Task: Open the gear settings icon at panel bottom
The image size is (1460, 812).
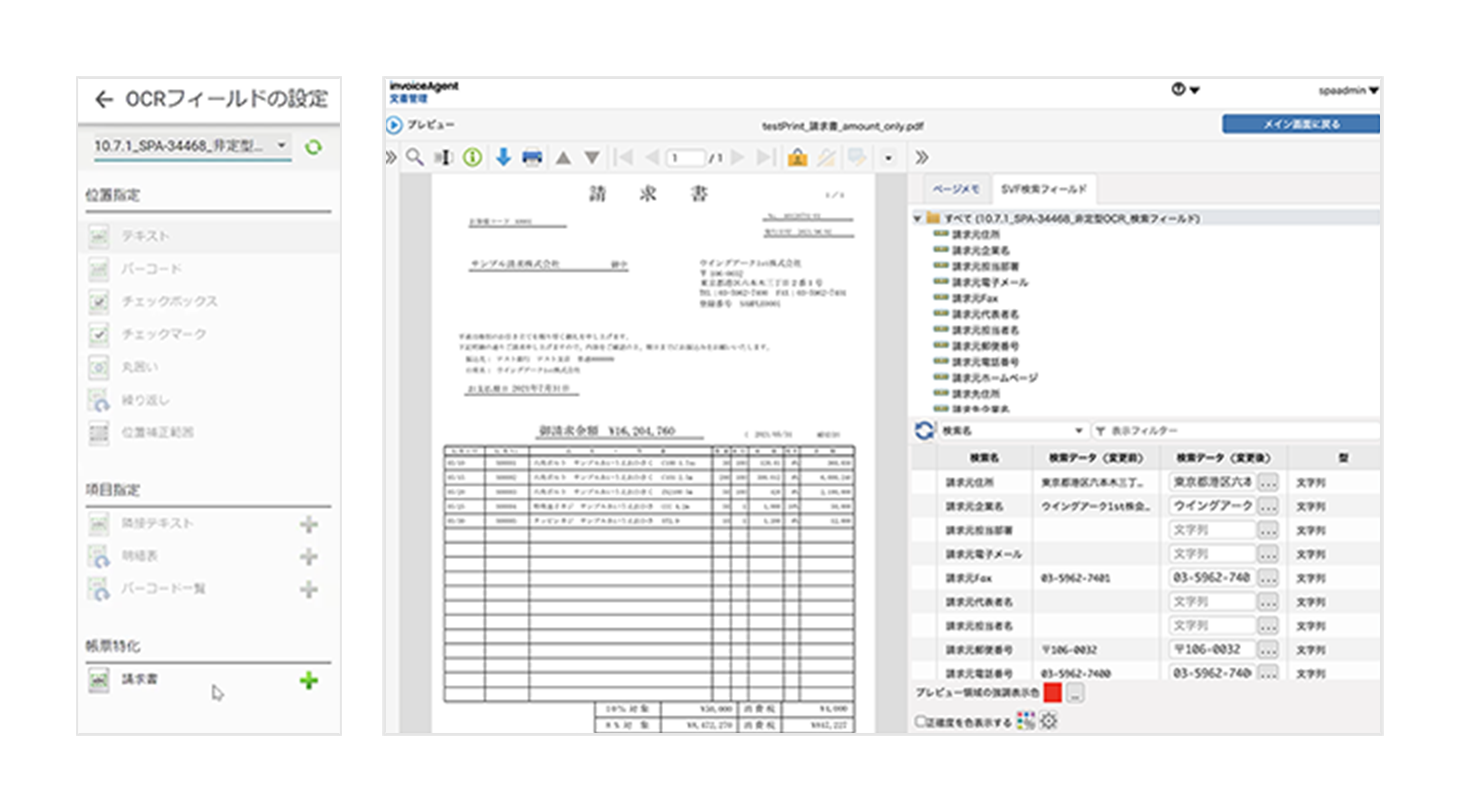Action: [x=1049, y=720]
